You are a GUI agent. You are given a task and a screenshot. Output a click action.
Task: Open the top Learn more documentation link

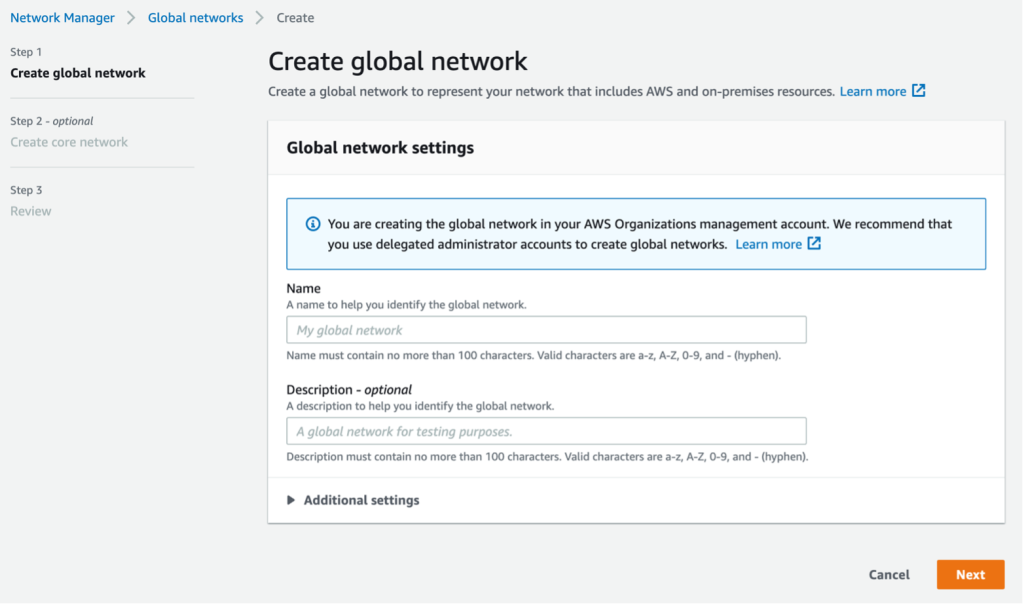pos(874,91)
